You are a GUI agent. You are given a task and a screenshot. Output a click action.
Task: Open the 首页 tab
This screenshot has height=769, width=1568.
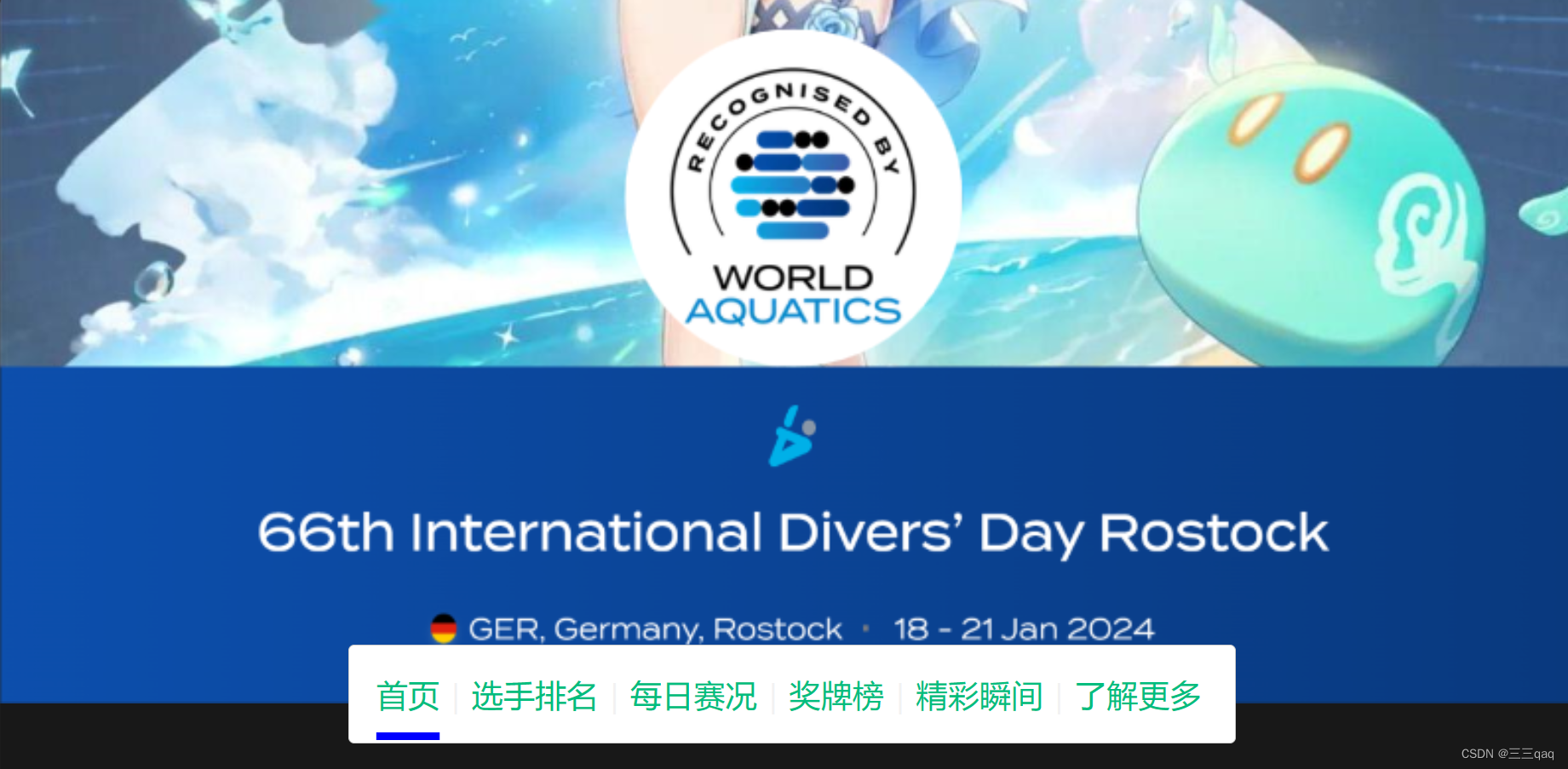pyautogui.click(x=408, y=697)
